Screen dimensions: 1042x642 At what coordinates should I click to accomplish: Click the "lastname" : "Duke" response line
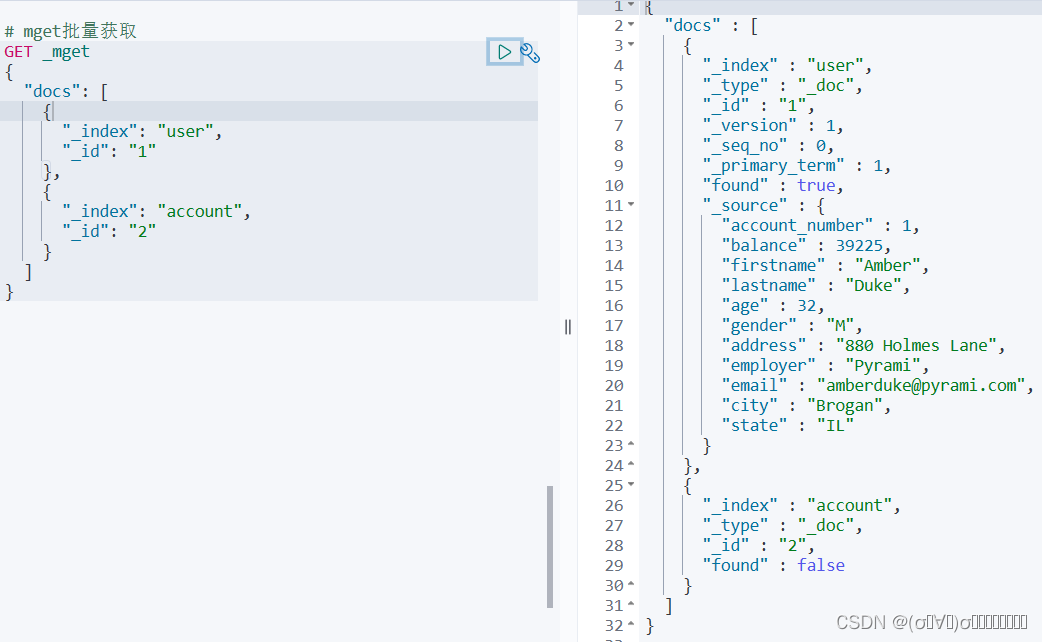pyautogui.click(x=815, y=285)
